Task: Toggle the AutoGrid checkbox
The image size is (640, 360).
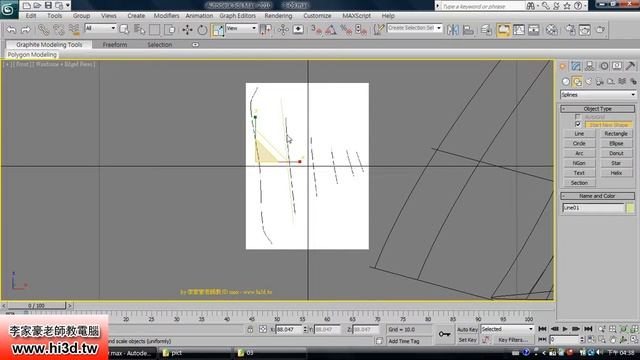Action: (x=578, y=117)
